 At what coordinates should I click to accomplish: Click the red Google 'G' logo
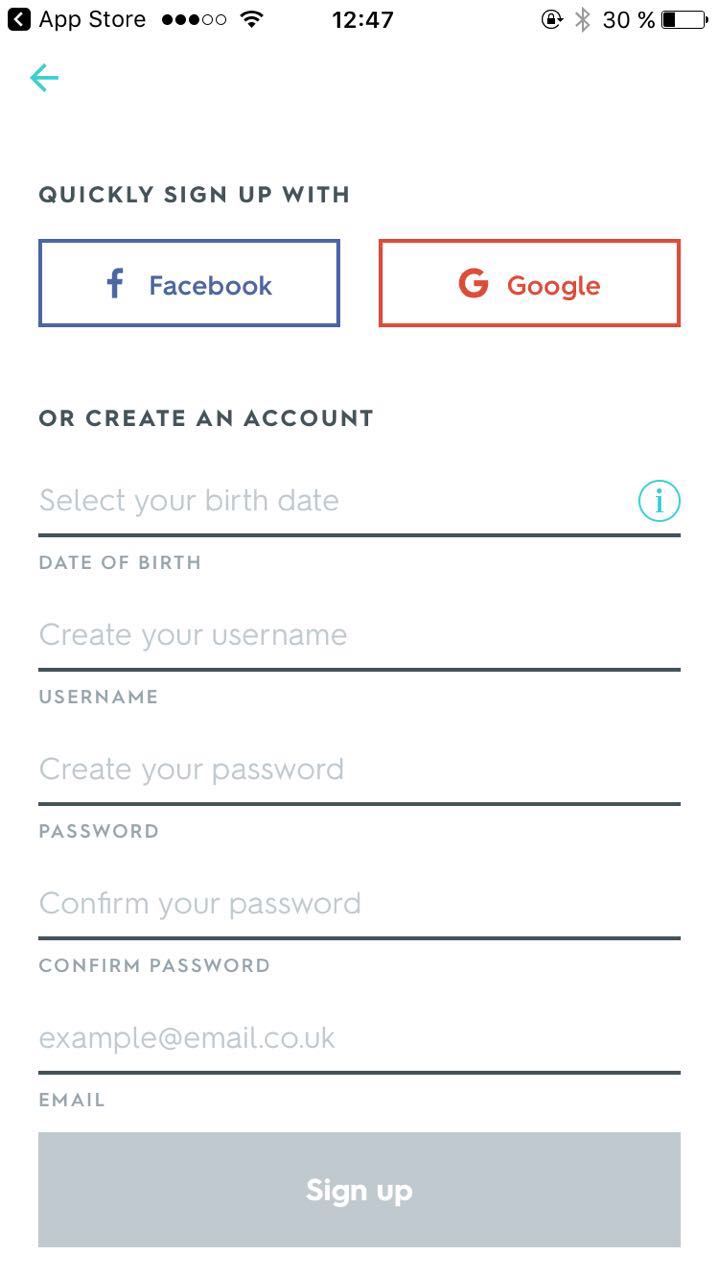(x=473, y=284)
